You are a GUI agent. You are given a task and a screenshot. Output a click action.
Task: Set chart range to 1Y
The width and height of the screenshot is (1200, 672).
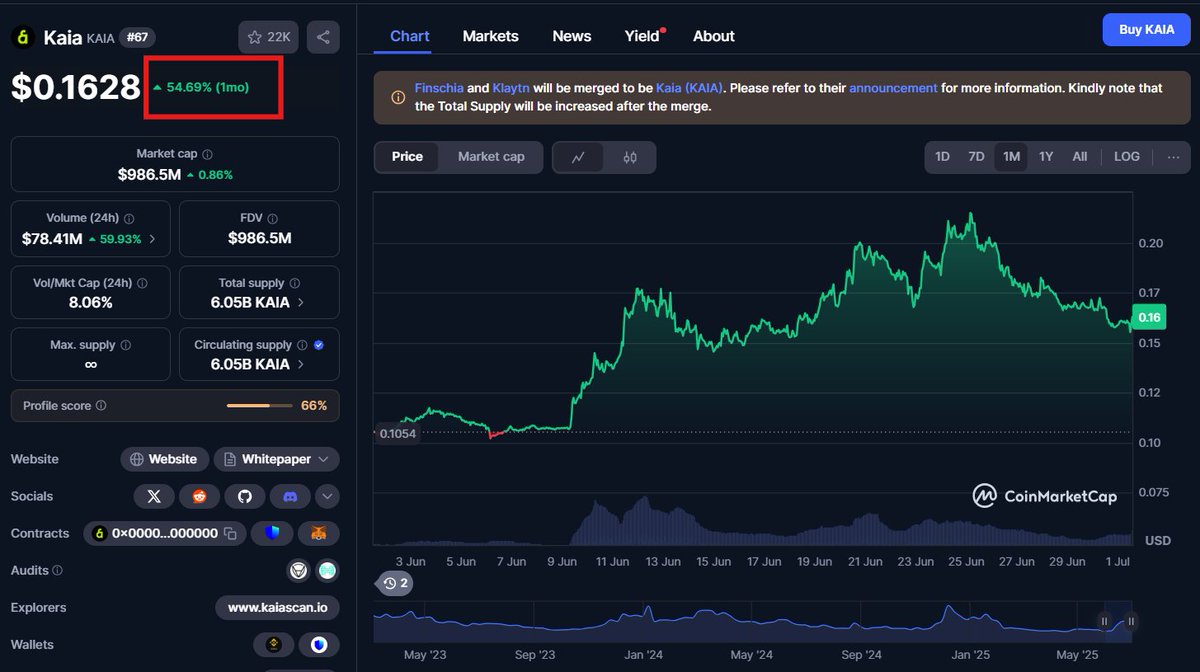[x=1046, y=157]
